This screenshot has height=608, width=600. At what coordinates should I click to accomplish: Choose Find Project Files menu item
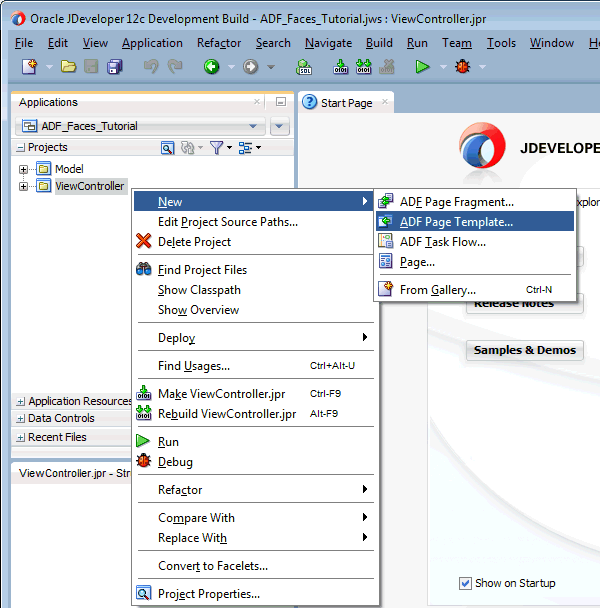coord(254,269)
